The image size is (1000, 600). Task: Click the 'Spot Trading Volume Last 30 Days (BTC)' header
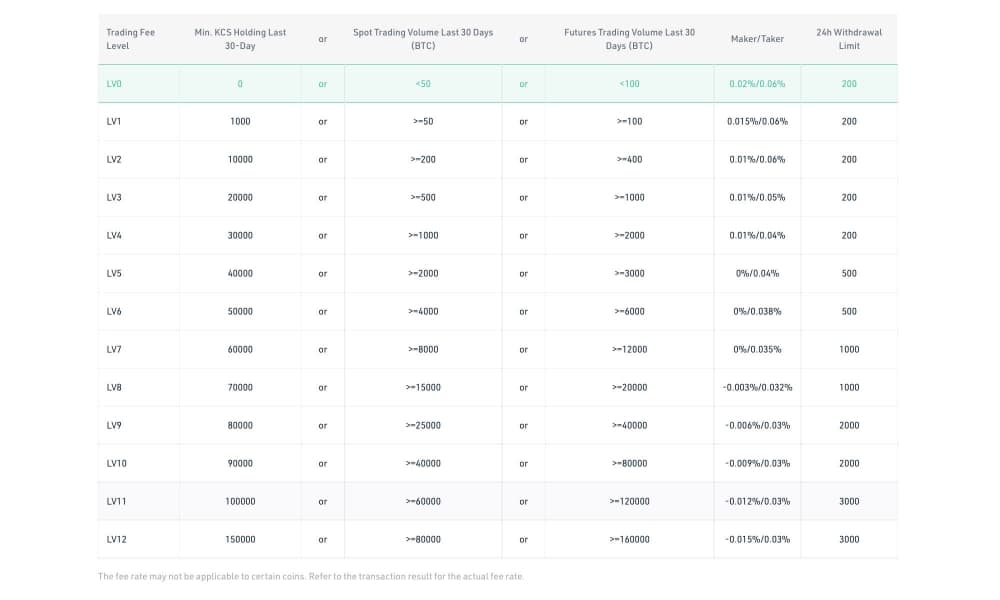point(423,39)
